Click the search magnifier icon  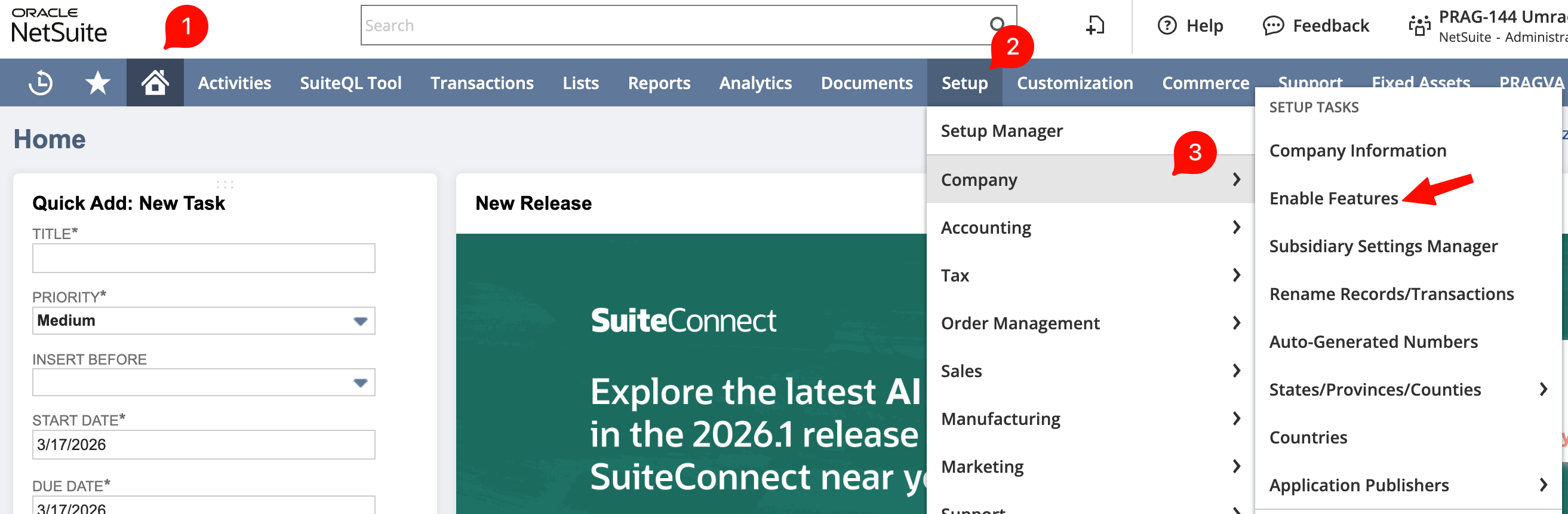point(997,25)
